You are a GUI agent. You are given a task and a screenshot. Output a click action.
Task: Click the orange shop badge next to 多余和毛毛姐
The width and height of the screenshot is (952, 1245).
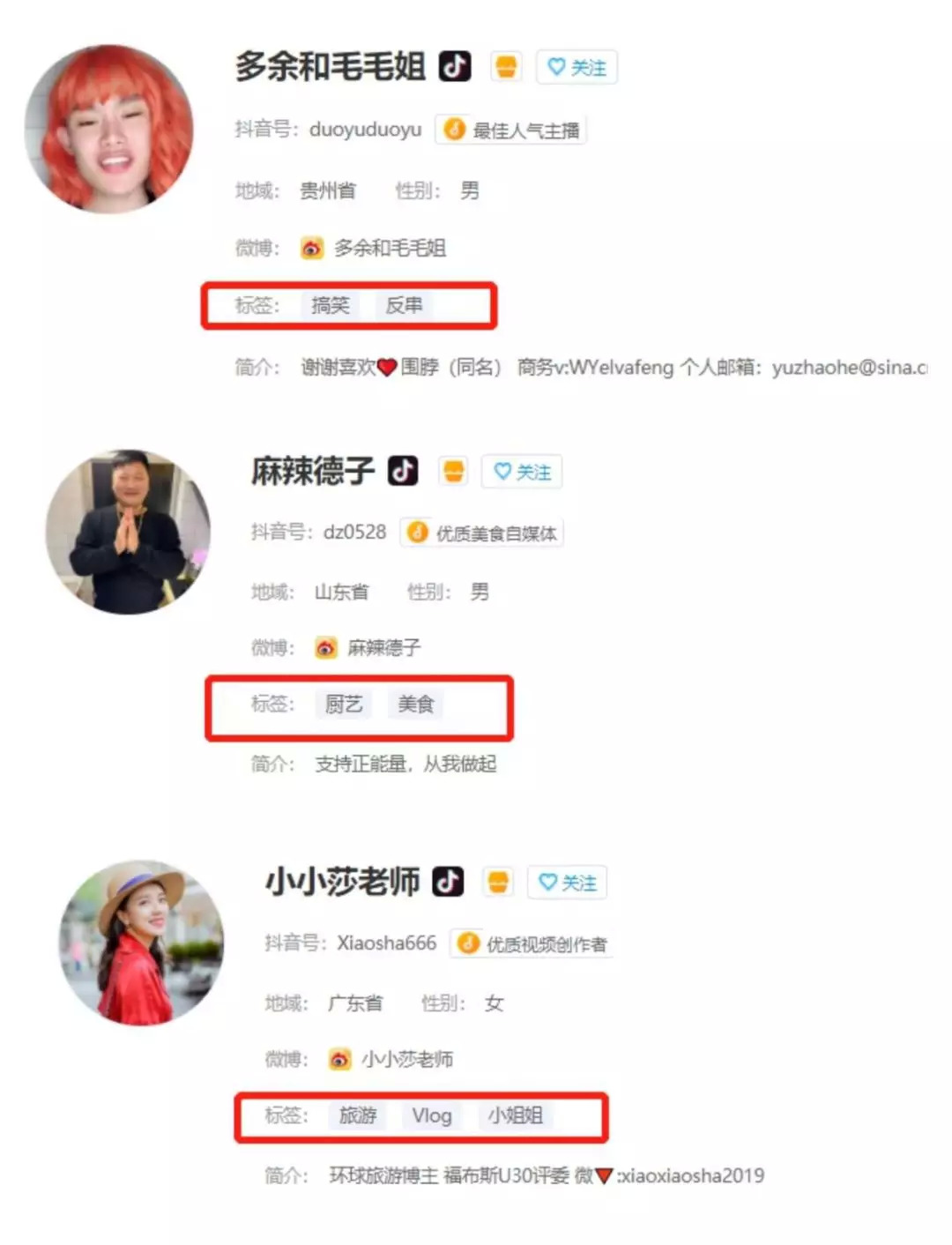pos(506,66)
